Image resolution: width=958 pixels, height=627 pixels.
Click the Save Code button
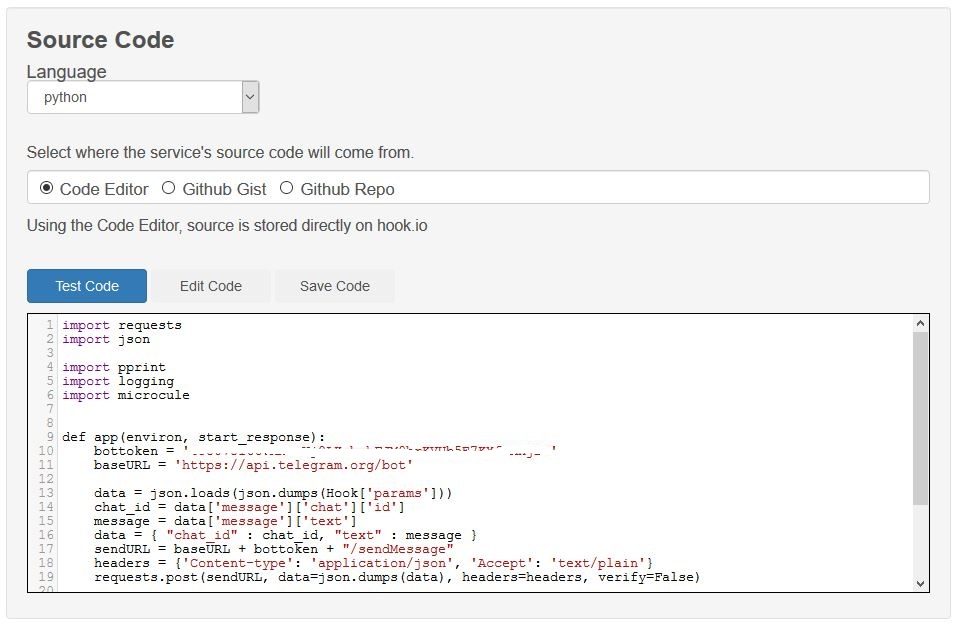pyautogui.click(x=335, y=286)
